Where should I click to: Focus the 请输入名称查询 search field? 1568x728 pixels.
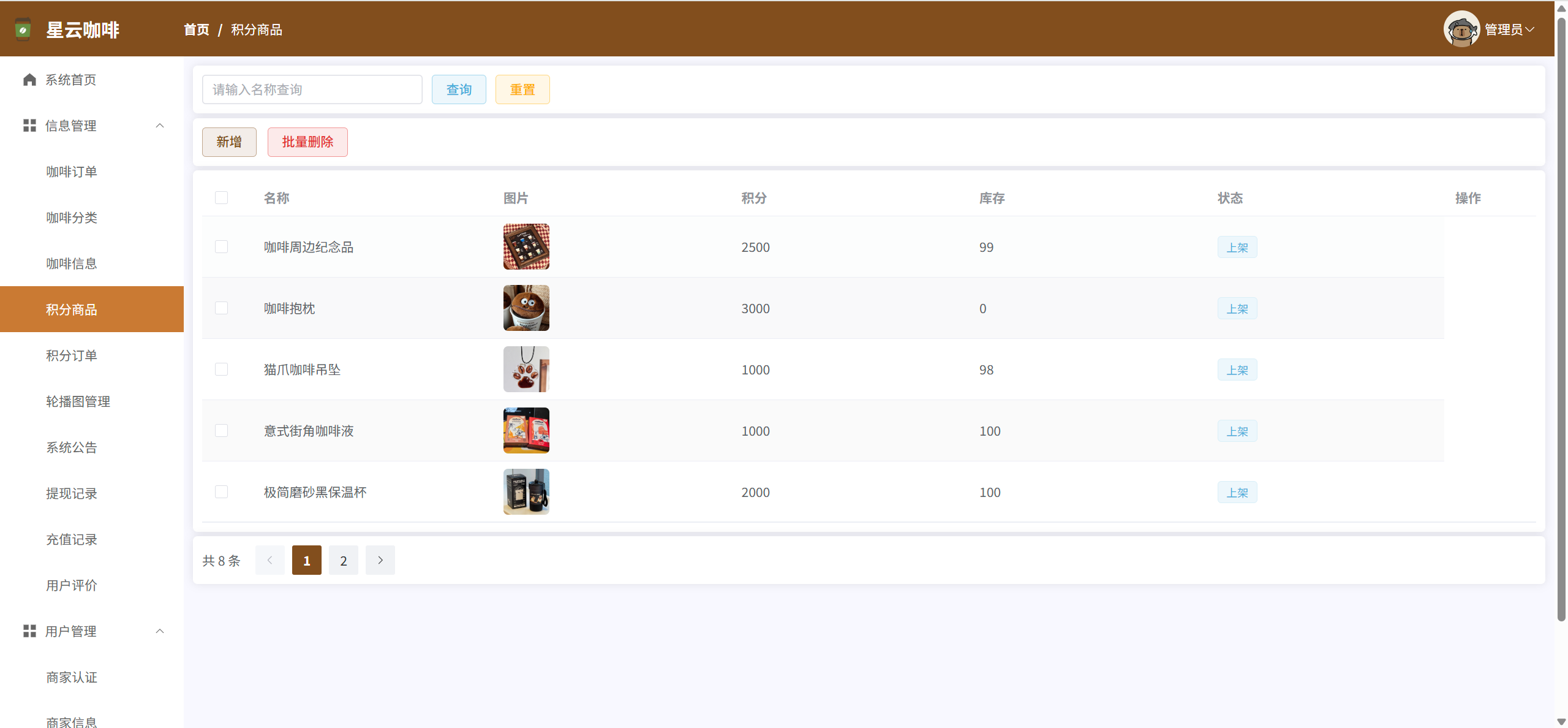[312, 89]
